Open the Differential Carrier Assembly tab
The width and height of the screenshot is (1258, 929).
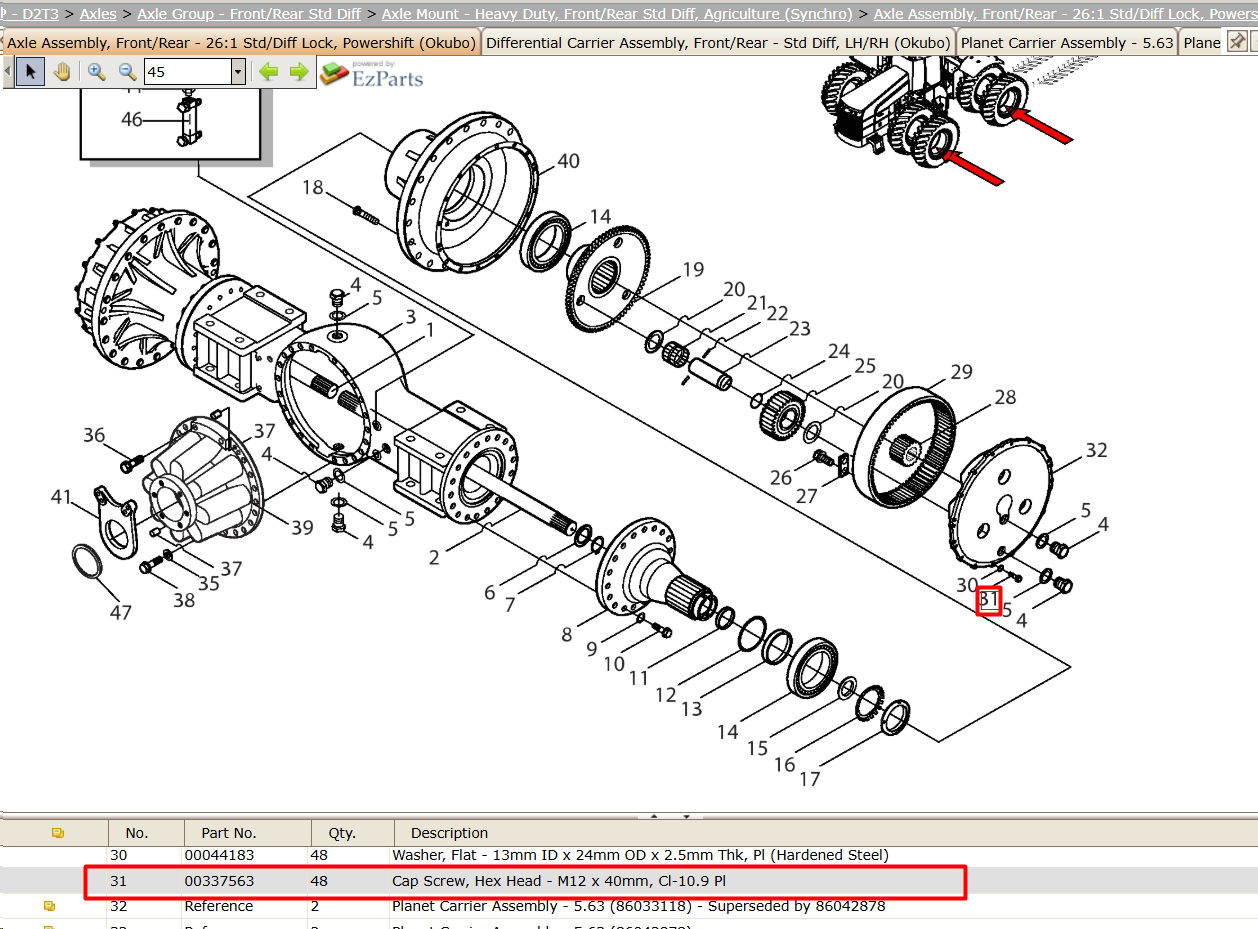(x=718, y=43)
